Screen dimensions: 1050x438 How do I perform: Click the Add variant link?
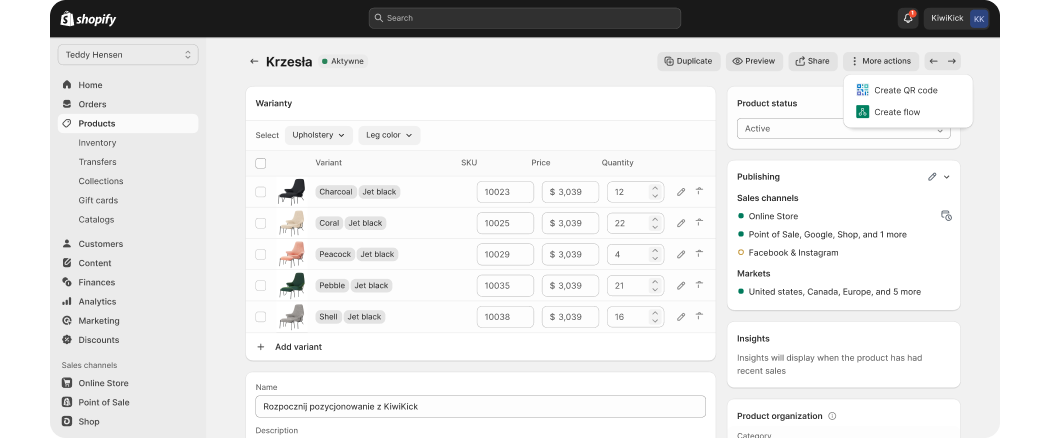click(299, 347)
